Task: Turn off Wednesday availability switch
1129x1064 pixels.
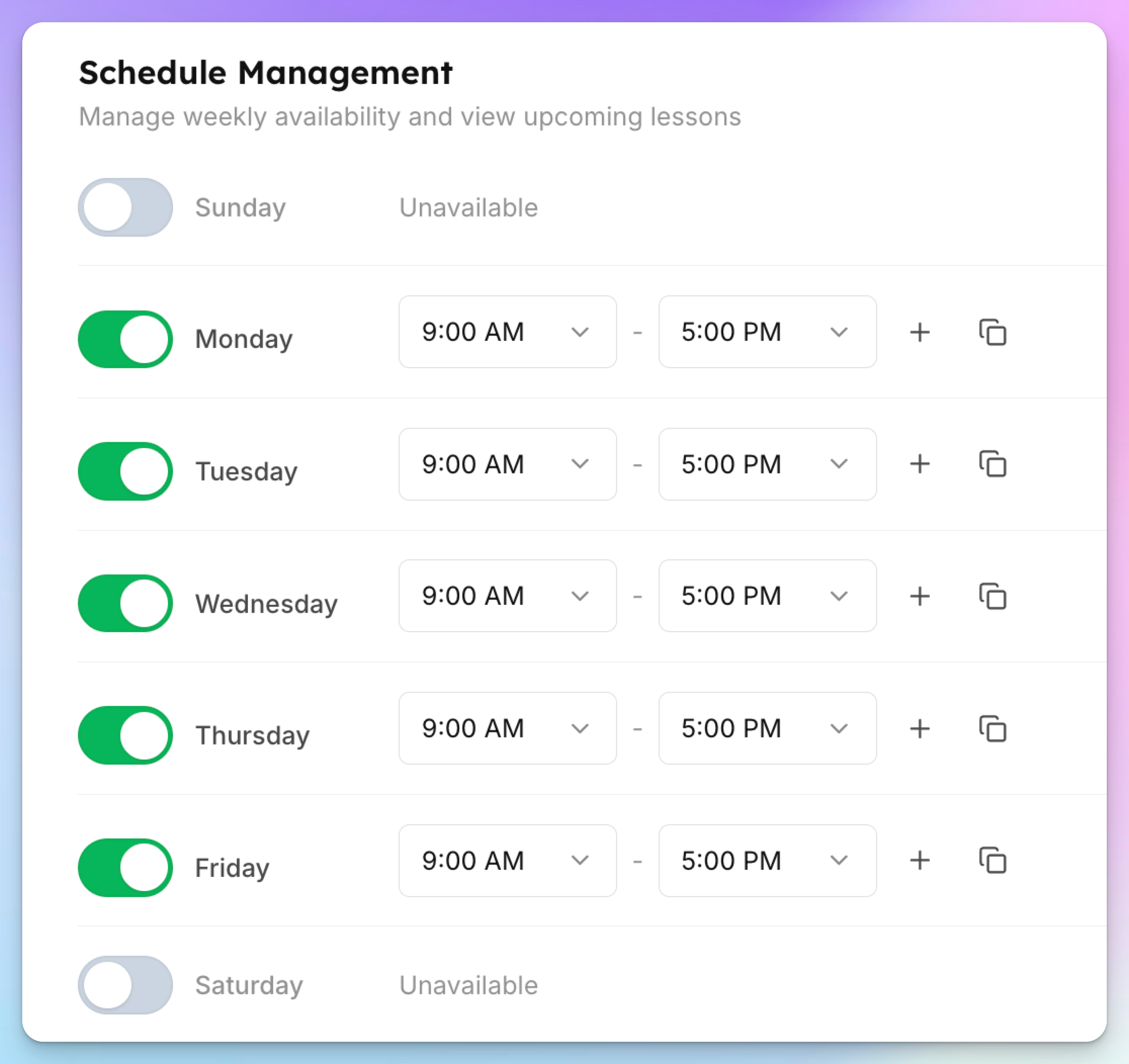Action: click(x=125, y=603)
